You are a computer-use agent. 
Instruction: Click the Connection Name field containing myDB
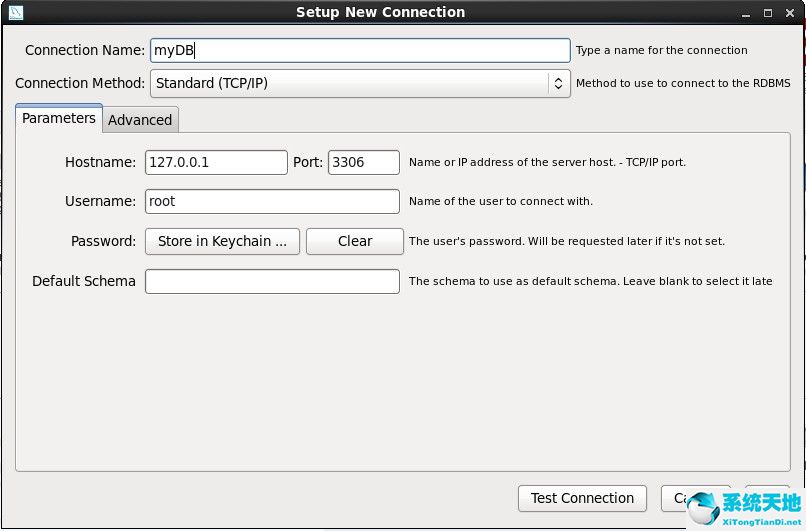[x=360, y=50]
